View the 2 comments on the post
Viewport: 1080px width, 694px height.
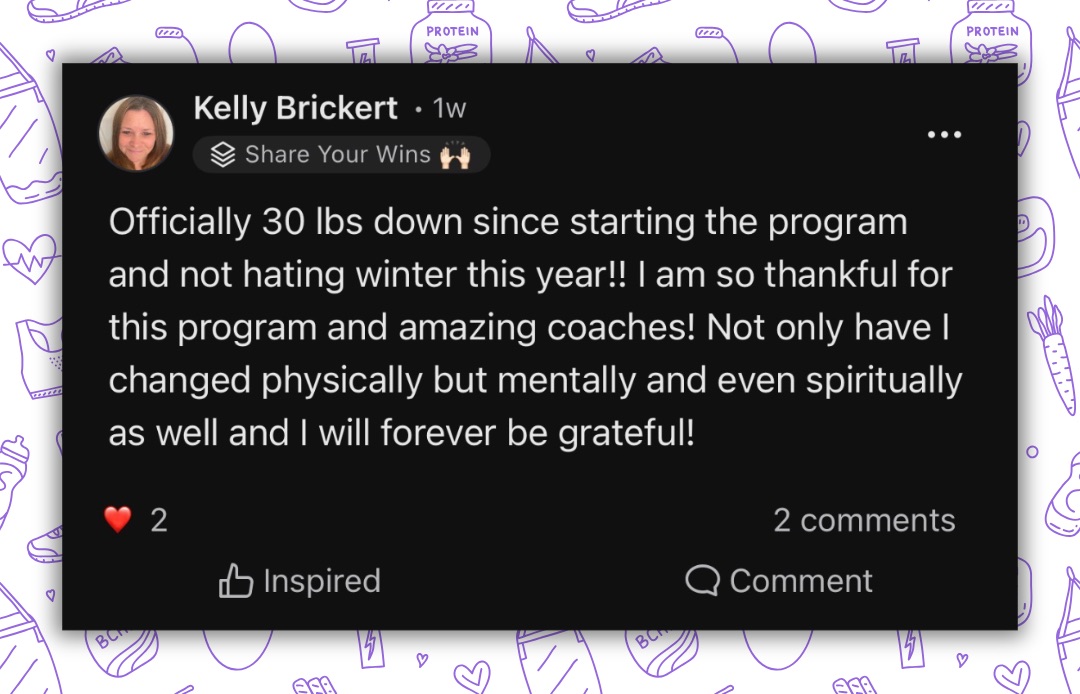(x=864, y=520)
